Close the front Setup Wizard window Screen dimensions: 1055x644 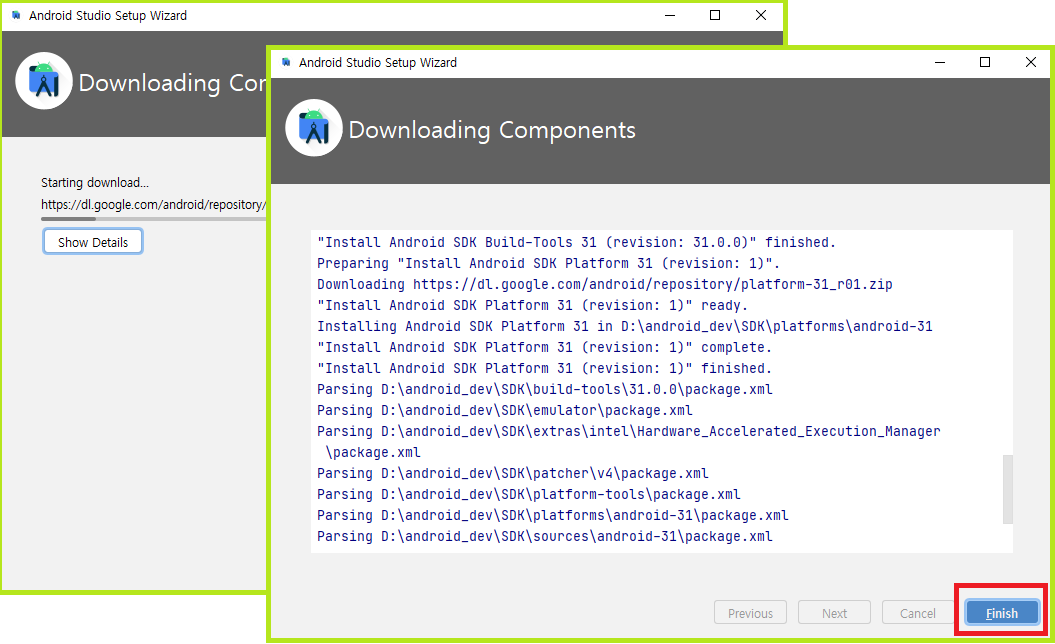(x=1030, y=62)
